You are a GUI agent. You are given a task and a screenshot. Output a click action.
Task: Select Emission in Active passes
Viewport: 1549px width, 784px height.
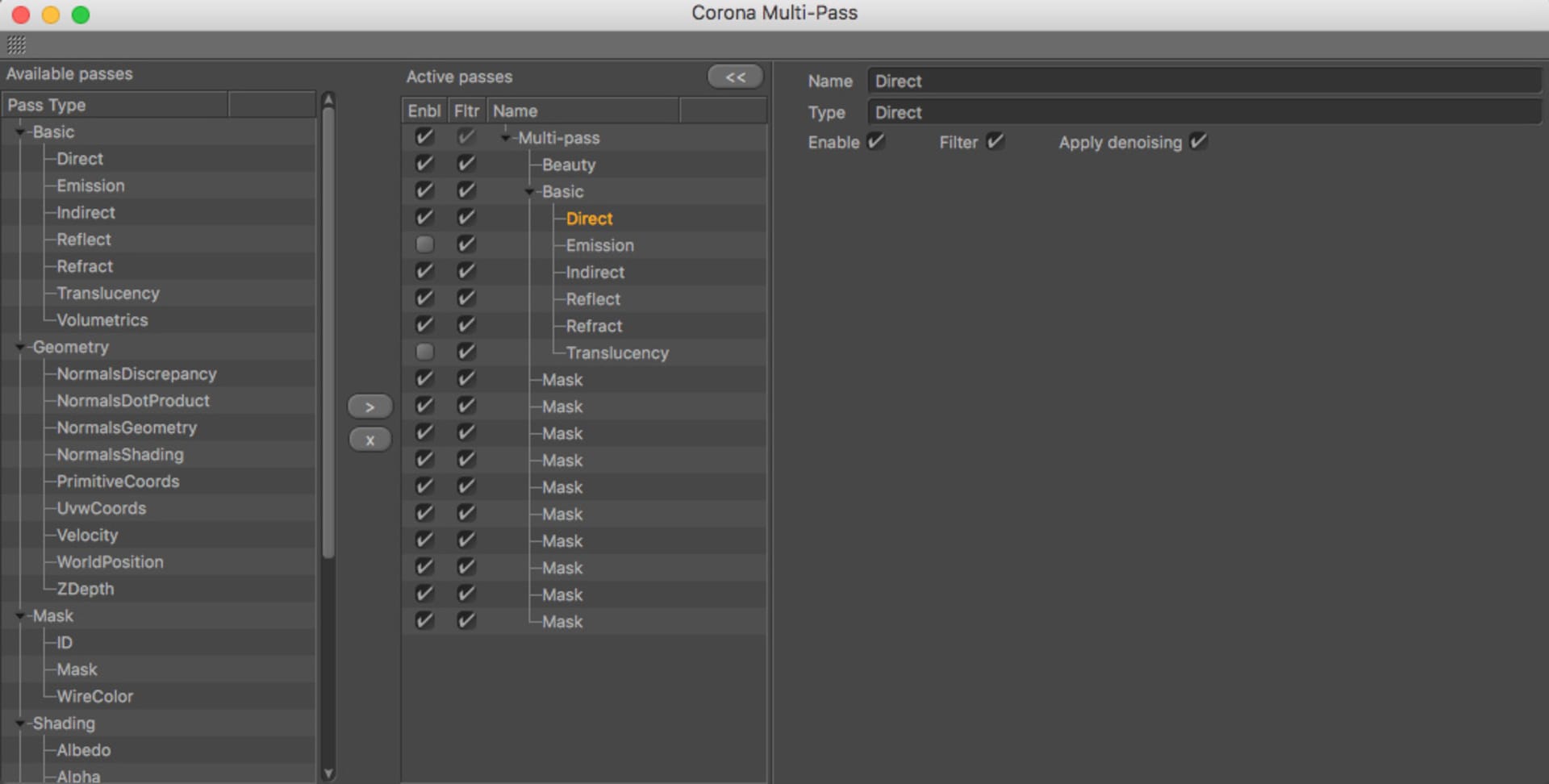point(599,245)
